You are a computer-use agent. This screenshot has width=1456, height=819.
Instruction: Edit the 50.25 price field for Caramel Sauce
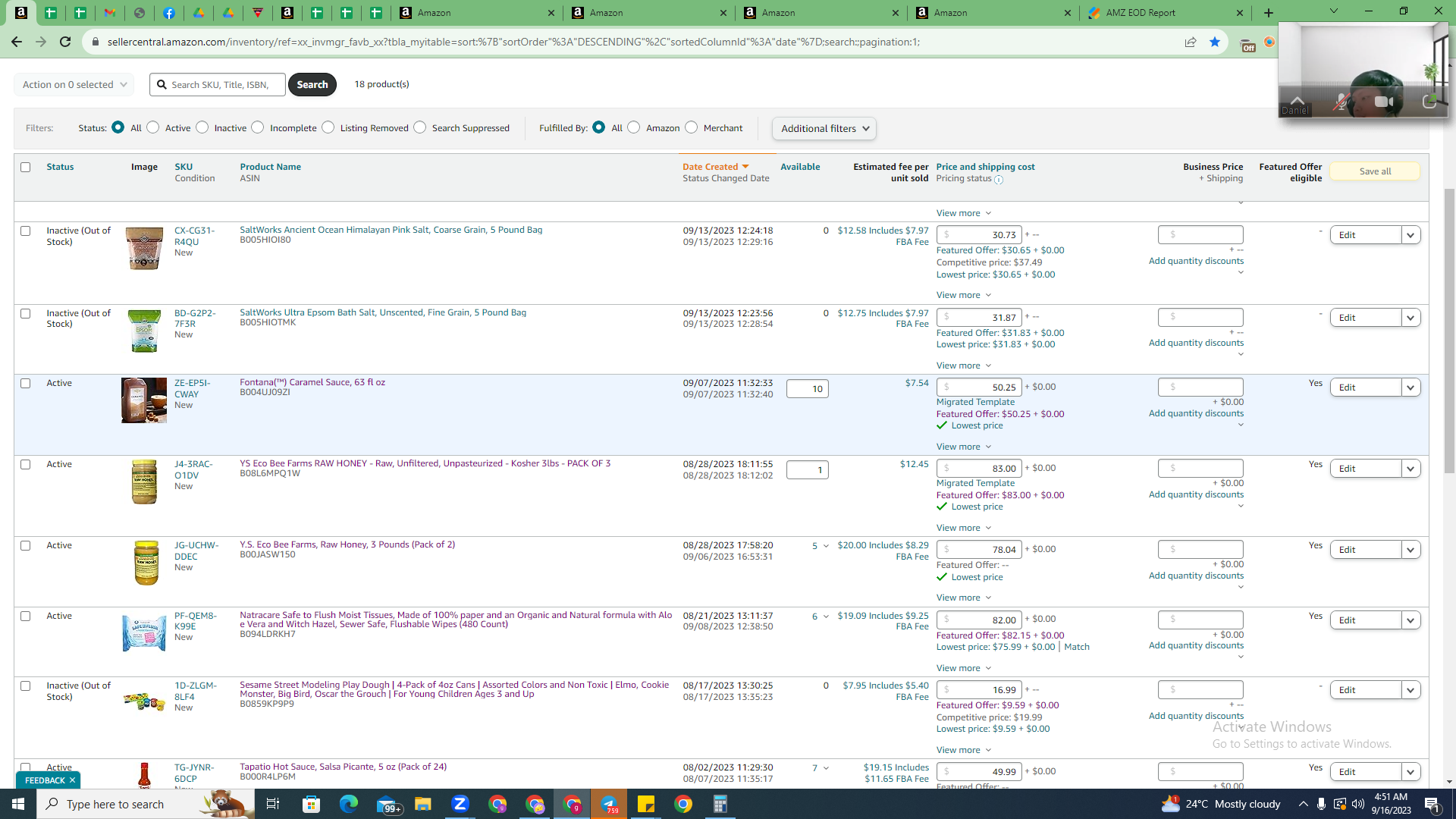(x=979, y=388)
